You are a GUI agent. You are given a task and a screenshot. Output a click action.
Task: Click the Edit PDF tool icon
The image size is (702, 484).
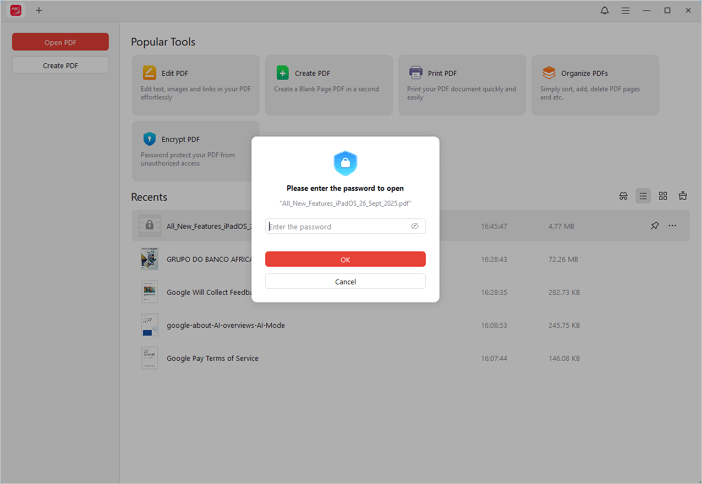click(x=149, y=73)
